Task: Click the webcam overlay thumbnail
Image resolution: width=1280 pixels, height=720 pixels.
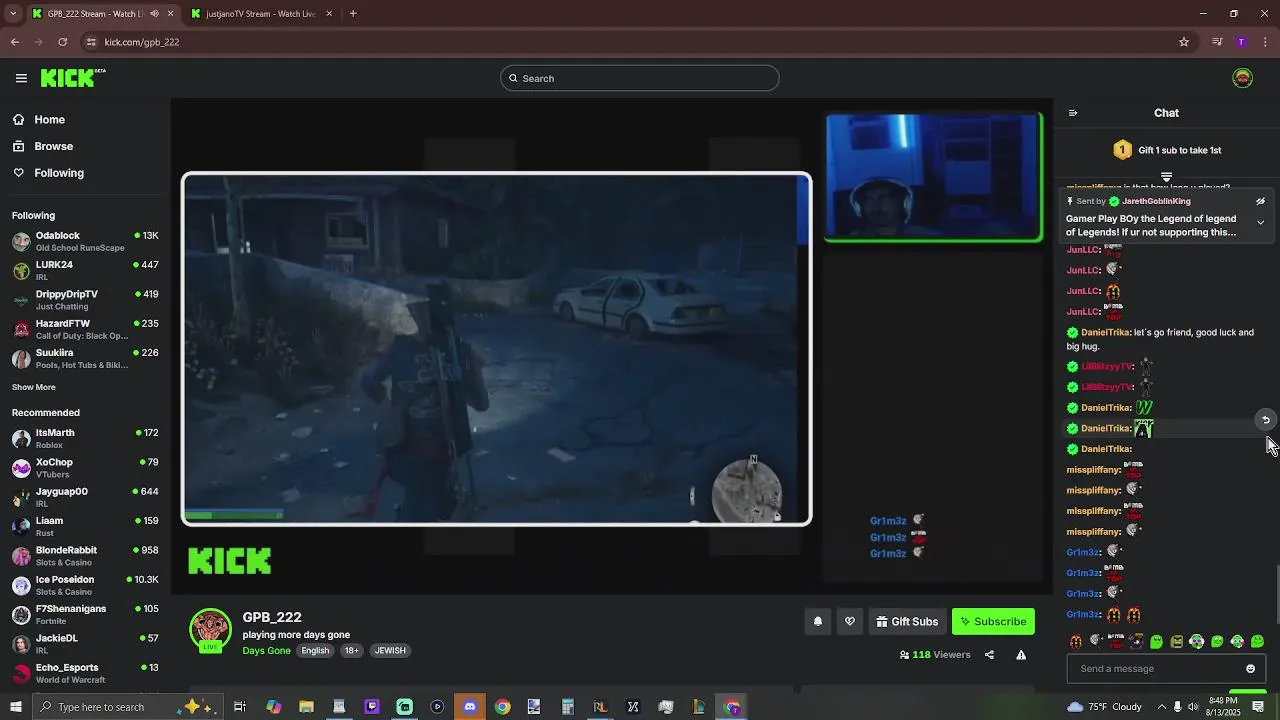Action: point(934,177)
